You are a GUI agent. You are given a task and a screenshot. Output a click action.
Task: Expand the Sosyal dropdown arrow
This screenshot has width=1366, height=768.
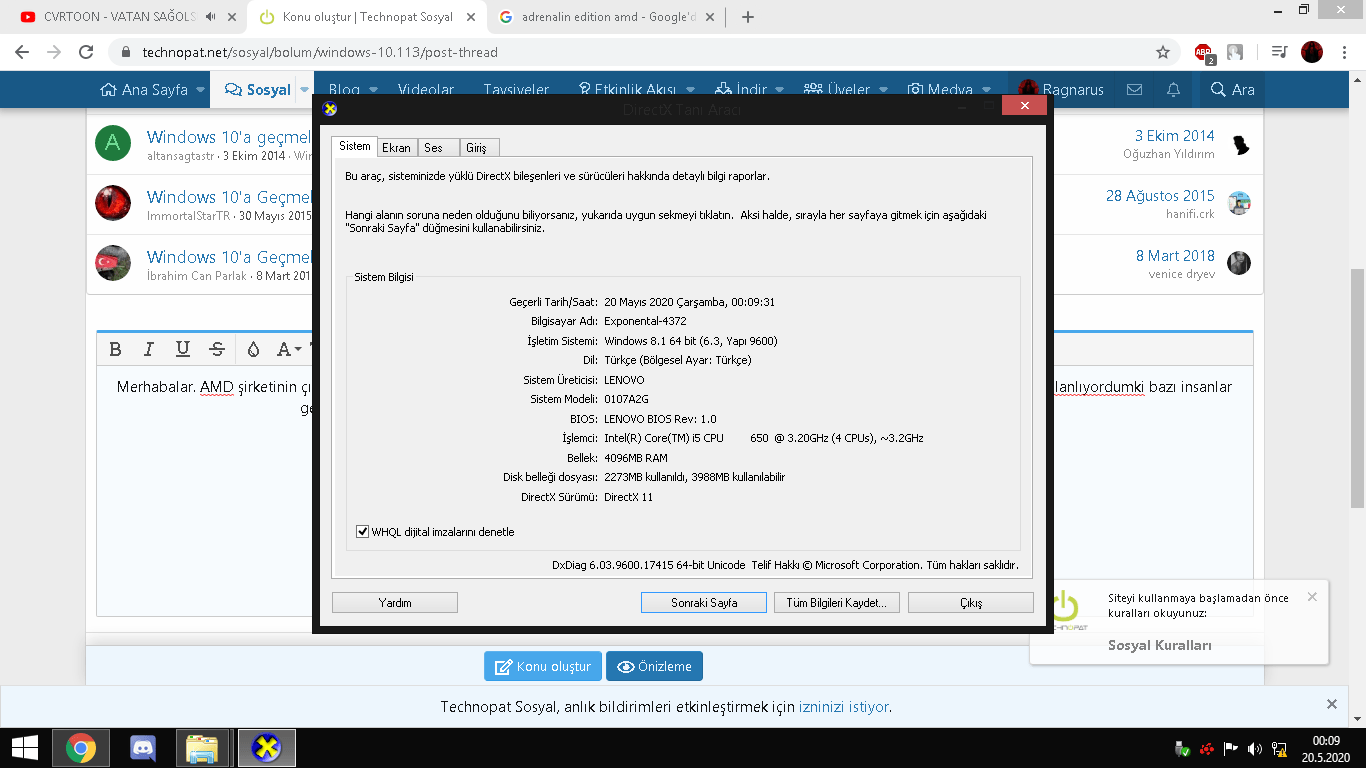tap(304, 89)
